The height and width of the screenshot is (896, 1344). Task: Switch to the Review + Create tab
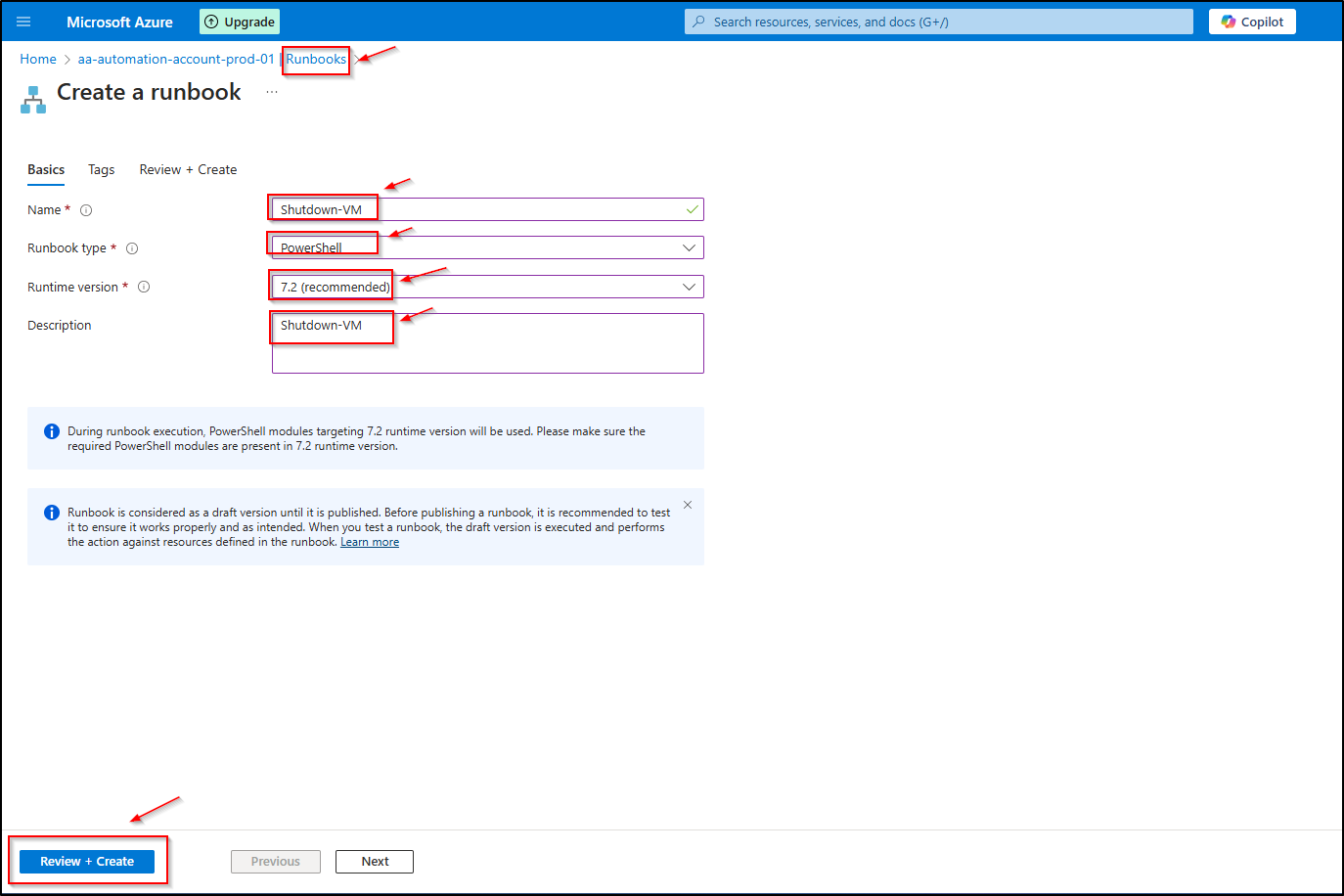point(188,169)
